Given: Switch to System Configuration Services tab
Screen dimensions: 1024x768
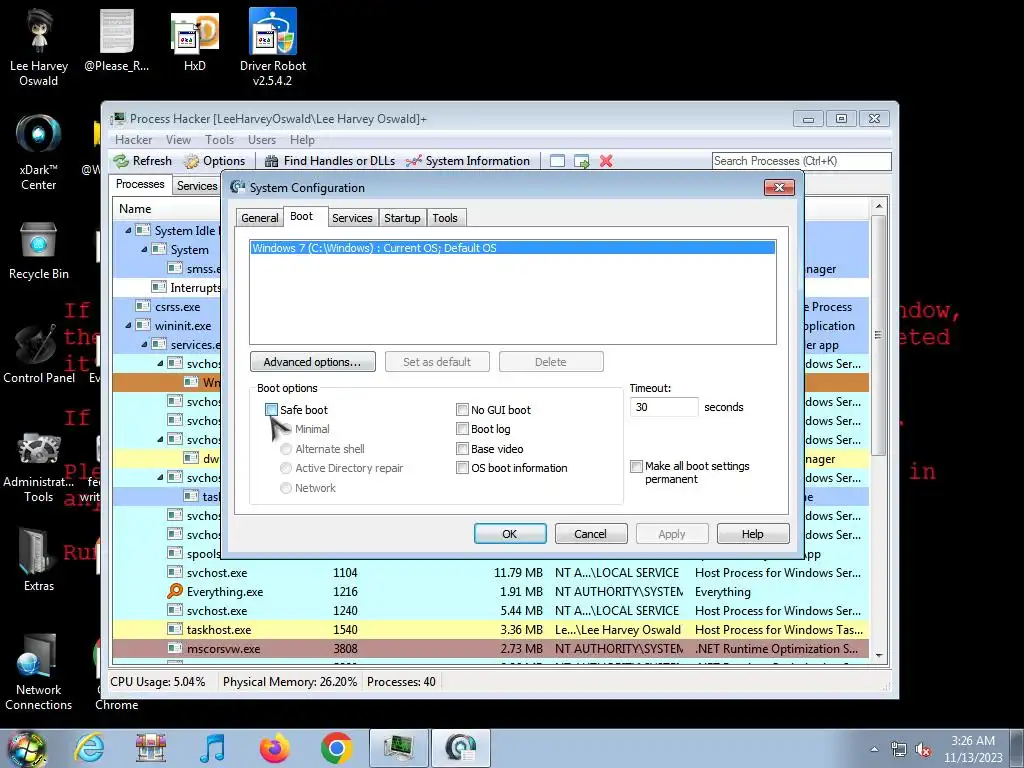Looking at the screenshot, I should coord(352,218).
